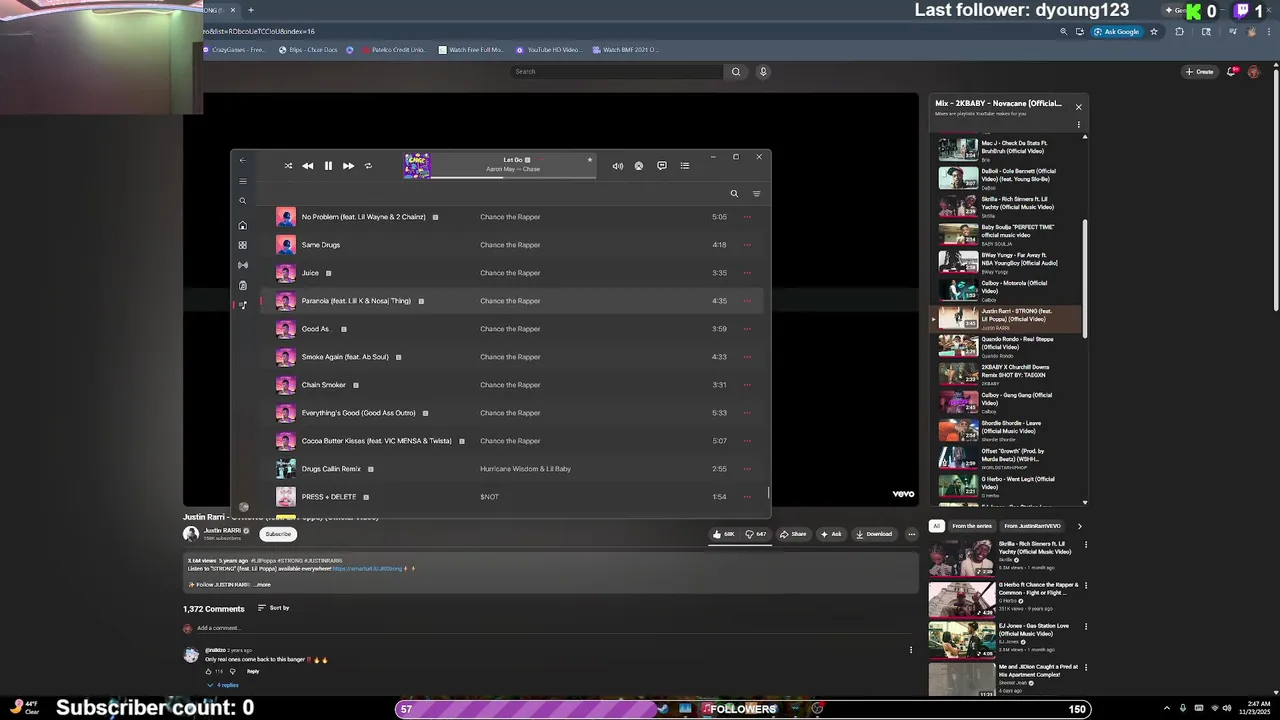Screen dimensions: 1280x720
Task: Open more options for Juice
Action: pyautogui.click(x=747, y=273)
